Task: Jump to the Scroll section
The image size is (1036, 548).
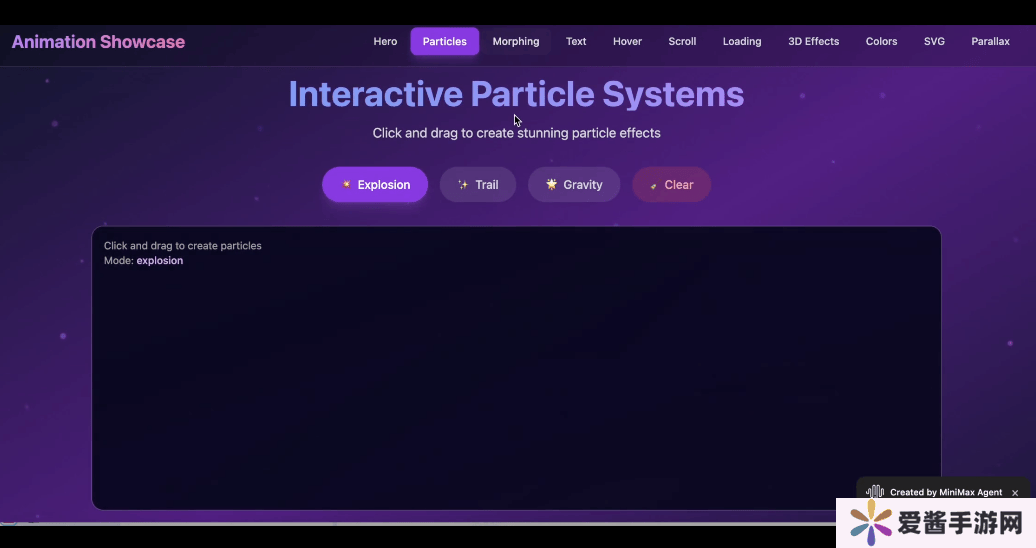Action: (682, 42)
